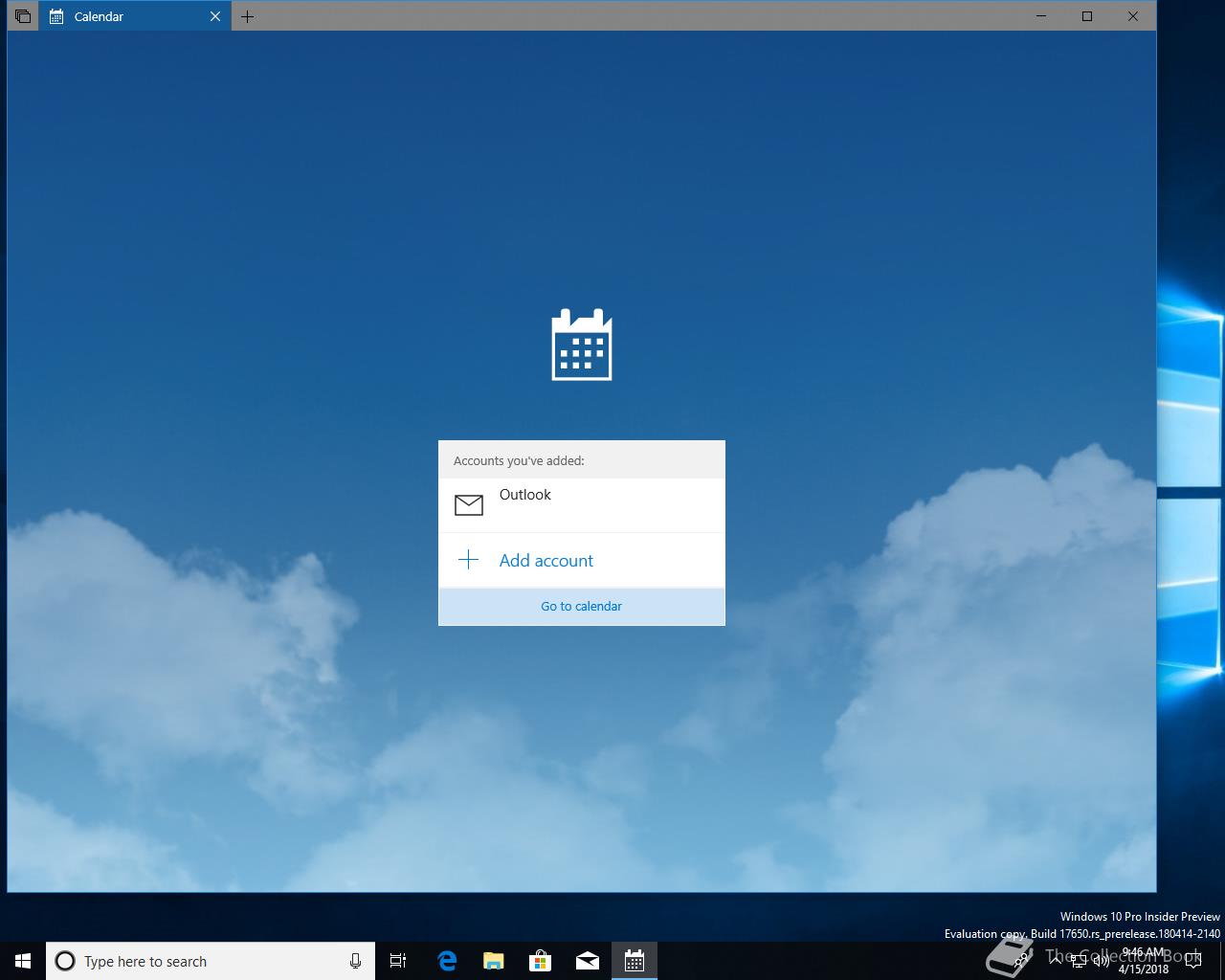1225x980 pixels.
Task: Open the tab set overview icon
Action: pyautogui.click(x=23, y=16)
